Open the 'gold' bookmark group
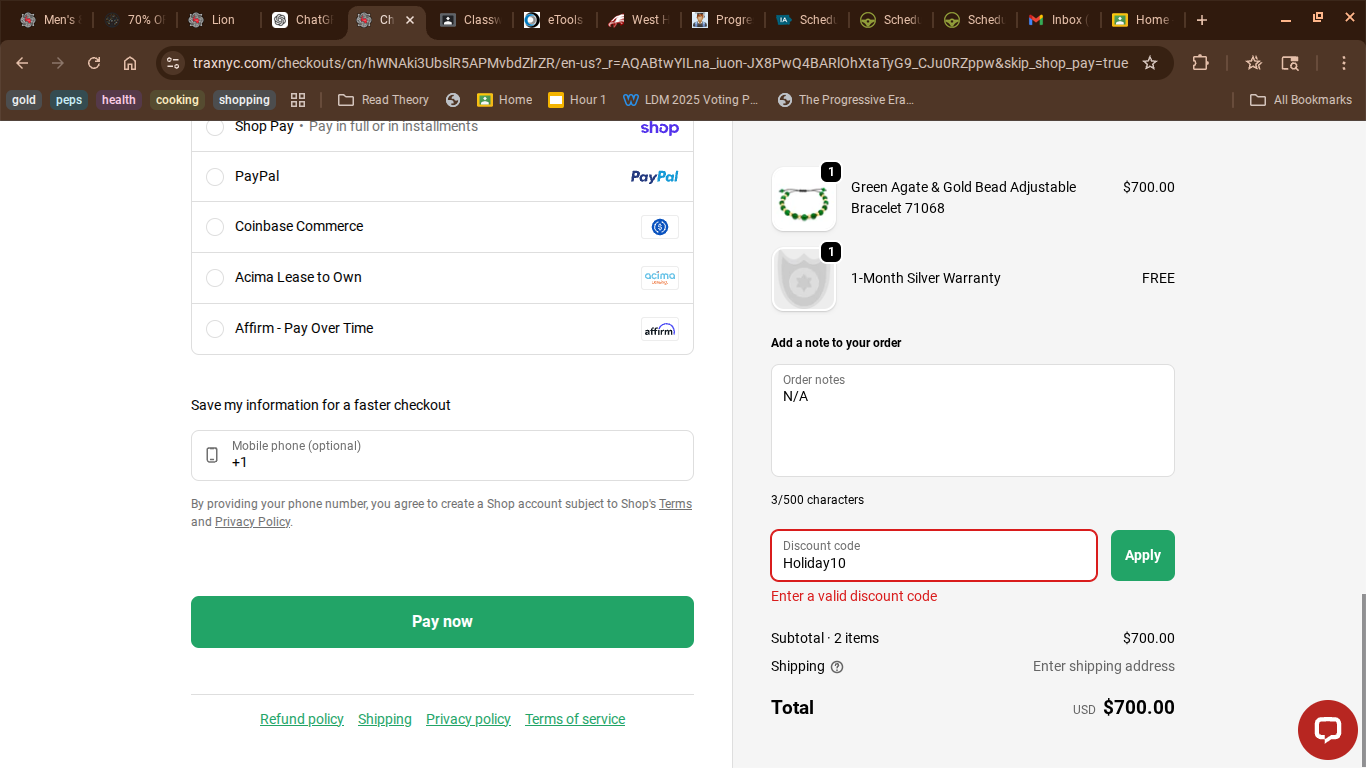The image size is (1366, 768). (x=24, y=100)
